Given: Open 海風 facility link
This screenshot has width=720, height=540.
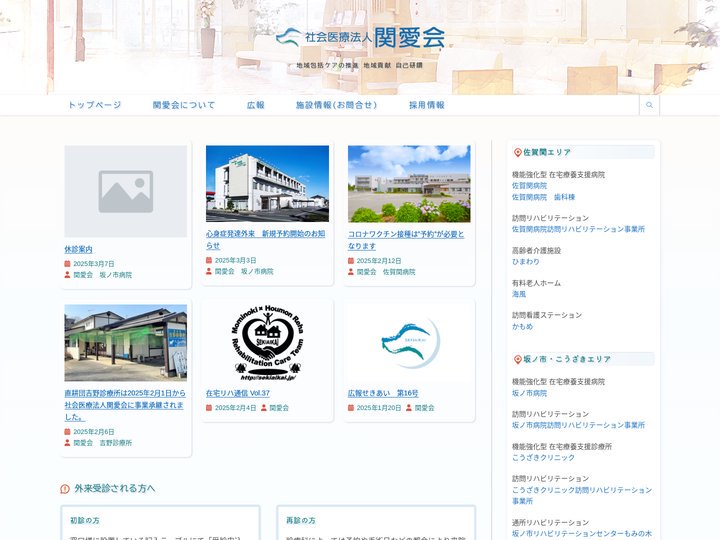Looking at the screenshot, I should (519, 294).
